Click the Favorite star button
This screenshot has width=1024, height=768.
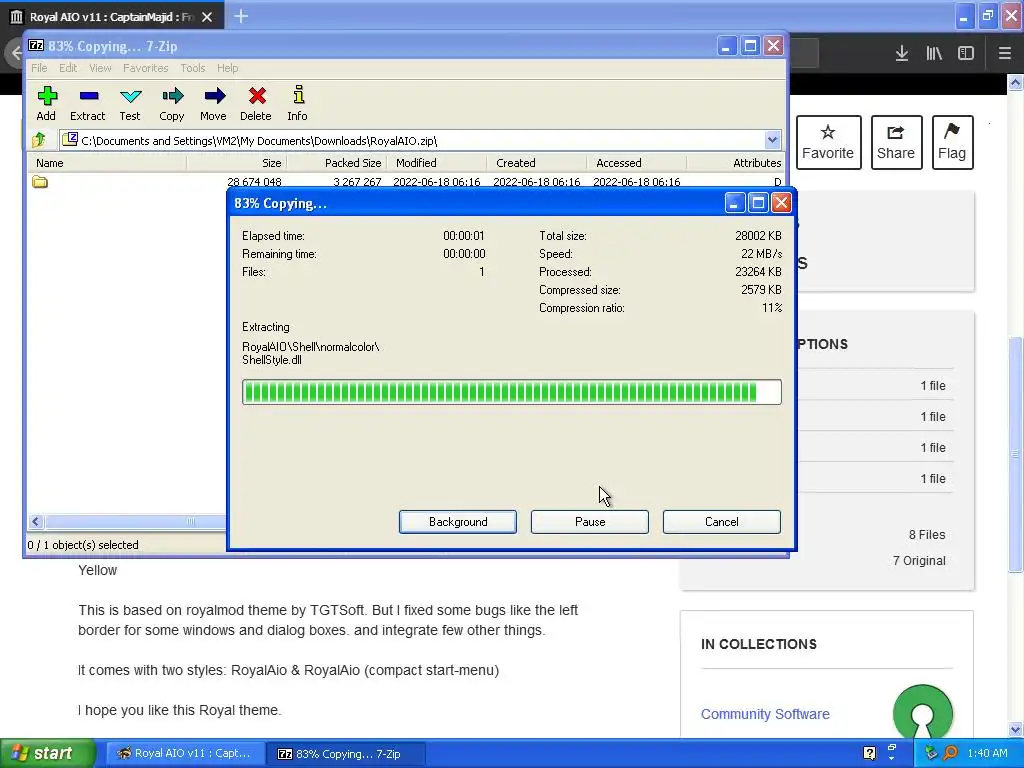(828, 142)
